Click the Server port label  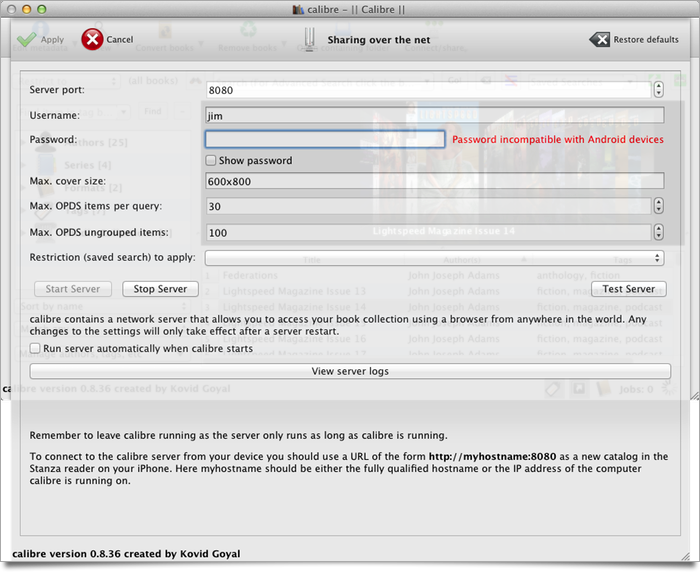(57, 90)
